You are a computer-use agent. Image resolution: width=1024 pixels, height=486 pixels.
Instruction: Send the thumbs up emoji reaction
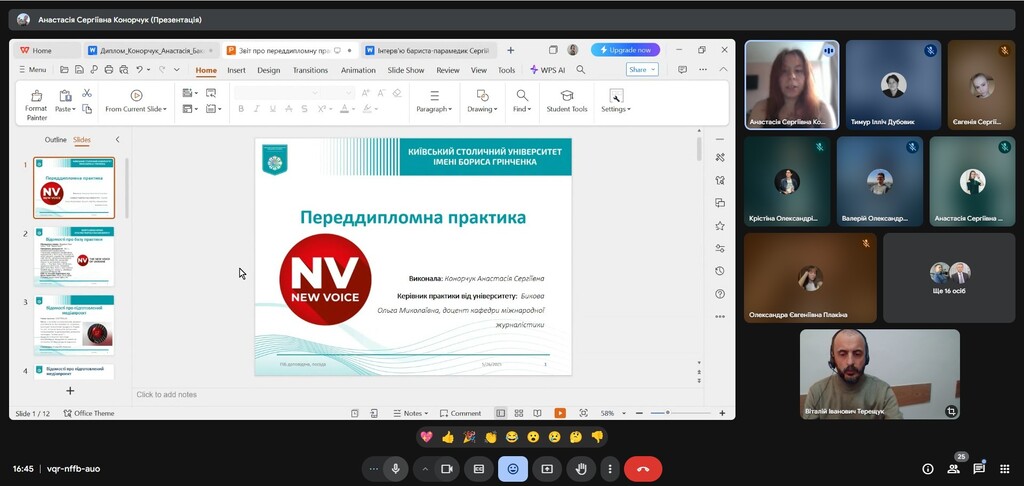point(447,437)
